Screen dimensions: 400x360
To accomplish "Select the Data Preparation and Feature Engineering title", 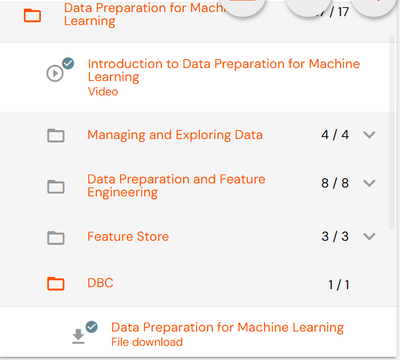I will pos(176,186).
